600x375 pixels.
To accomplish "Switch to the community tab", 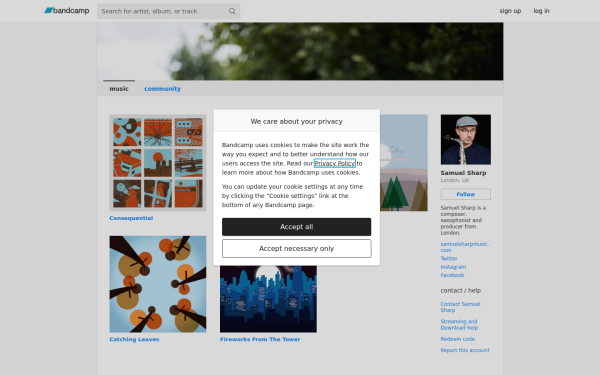I will [x=162, y=88].
